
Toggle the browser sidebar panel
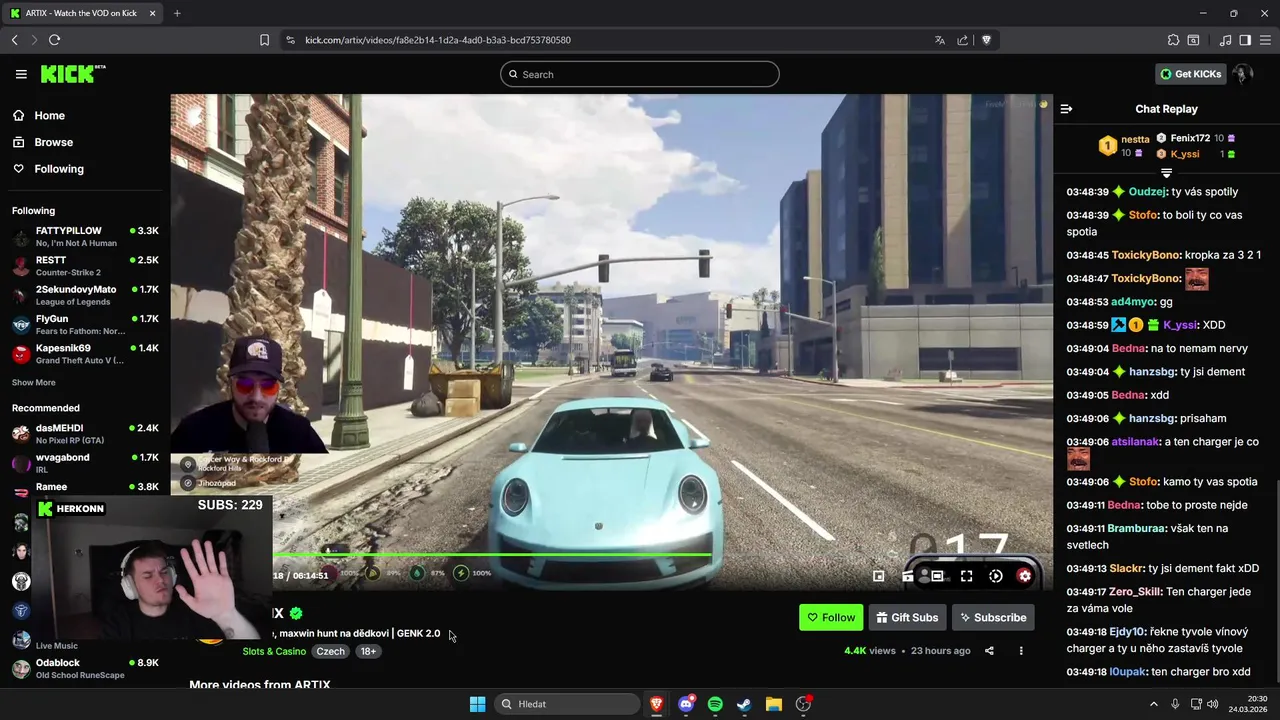(1245, 40)
